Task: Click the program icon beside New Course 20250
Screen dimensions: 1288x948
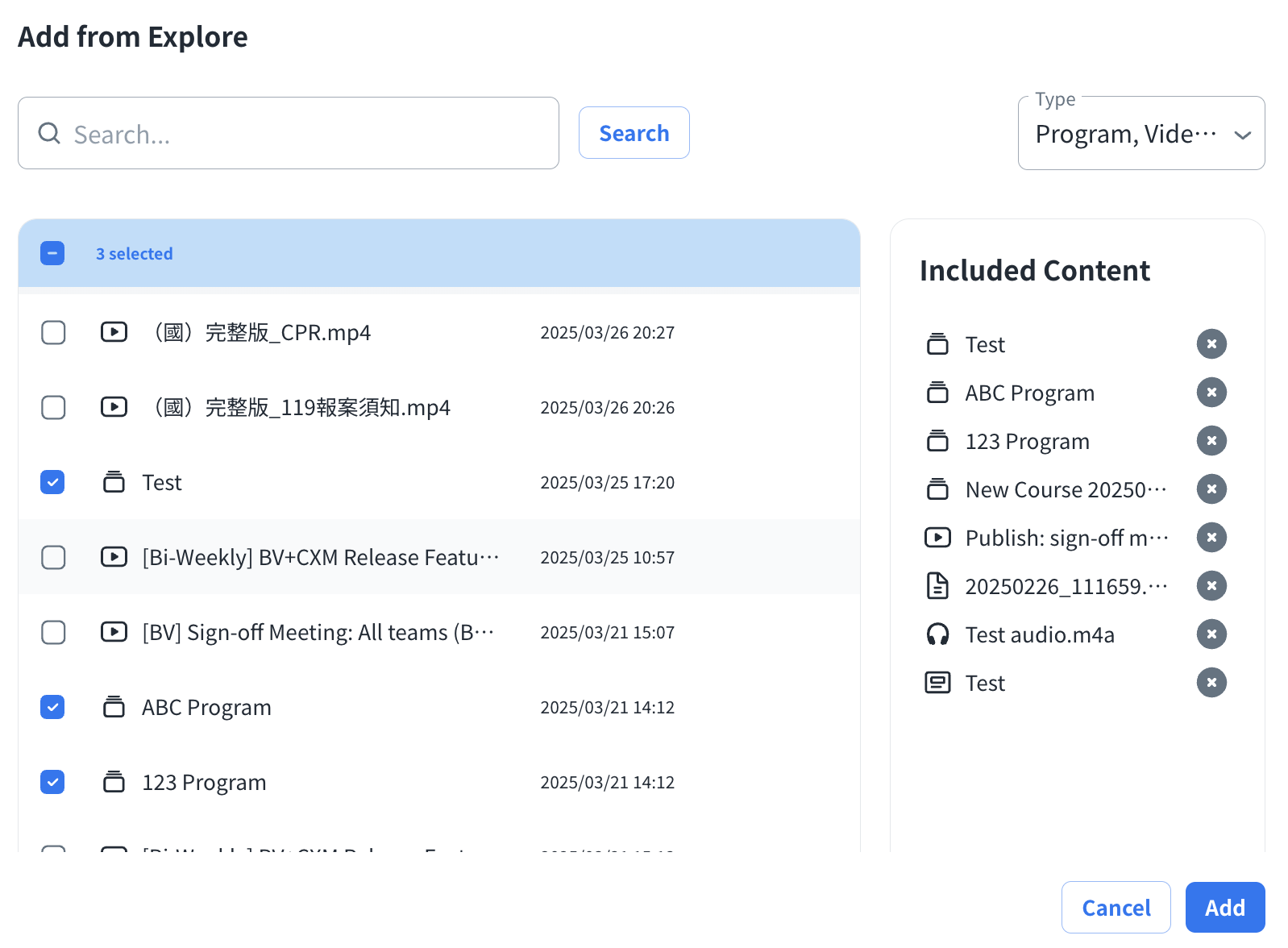Action: click(937, 489)
